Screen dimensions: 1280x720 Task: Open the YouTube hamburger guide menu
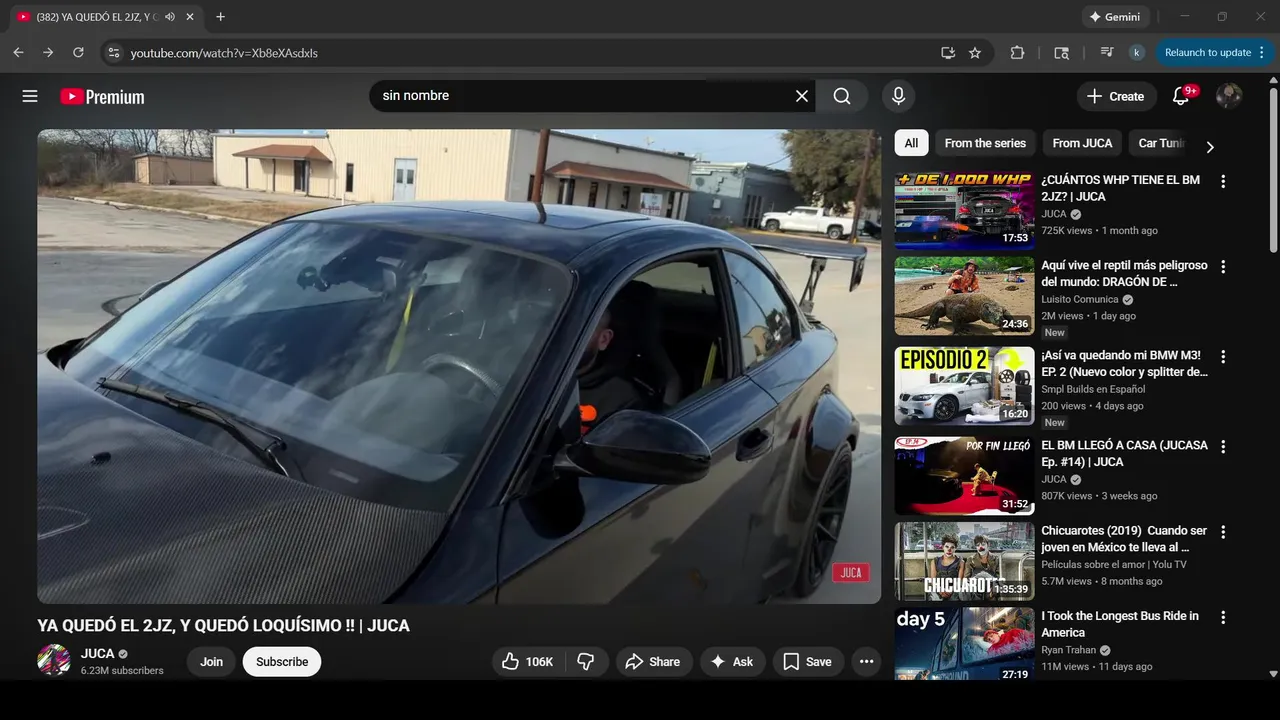(x=30, y=96)
